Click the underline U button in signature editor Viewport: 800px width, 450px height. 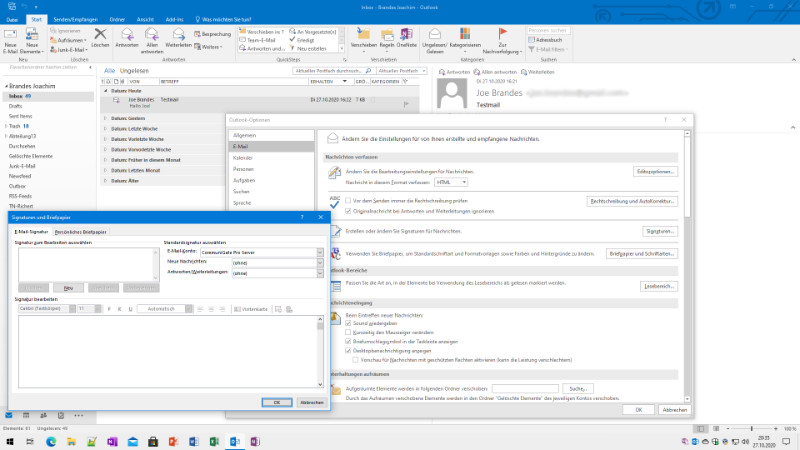pos(131,309)
